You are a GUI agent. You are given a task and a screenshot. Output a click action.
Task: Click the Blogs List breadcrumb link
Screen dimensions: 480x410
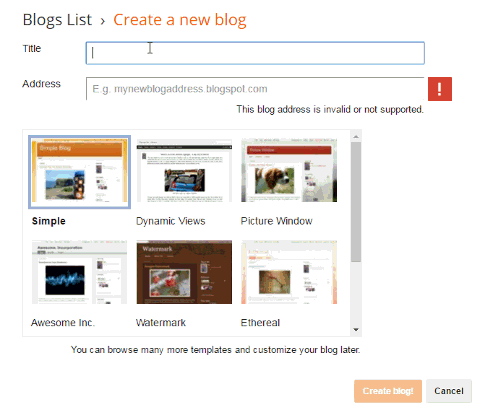(x=57, y=20)
